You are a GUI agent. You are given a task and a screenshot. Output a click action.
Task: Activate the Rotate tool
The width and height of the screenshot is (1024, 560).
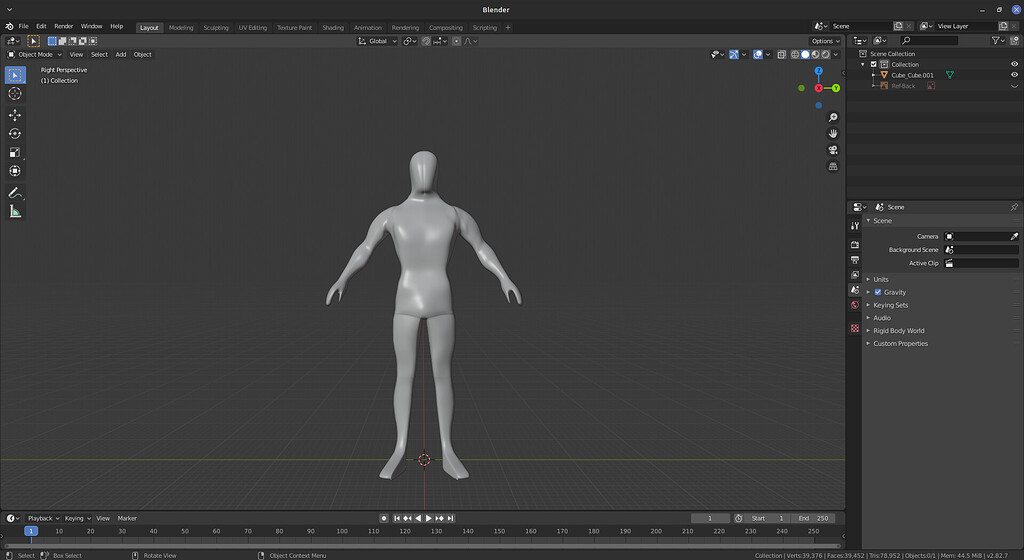(15, 134)
